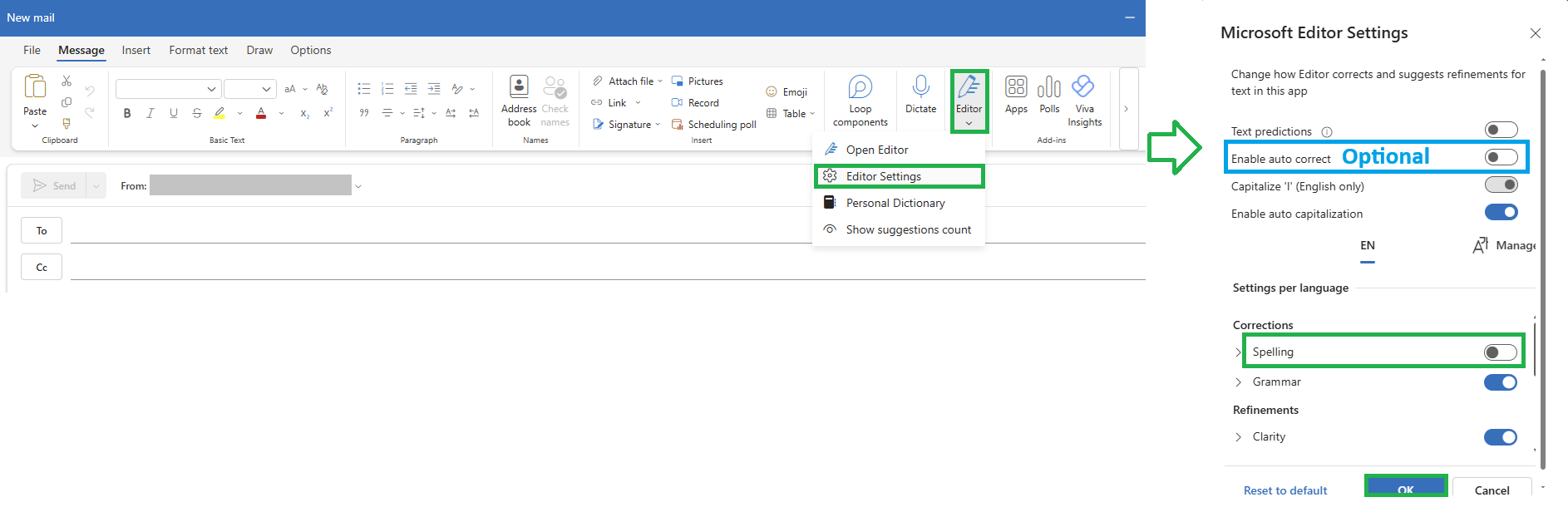This screenshot has width=1568, height=512.
Task: Open the Emoji picker
Action: click(x=786, y=92)
